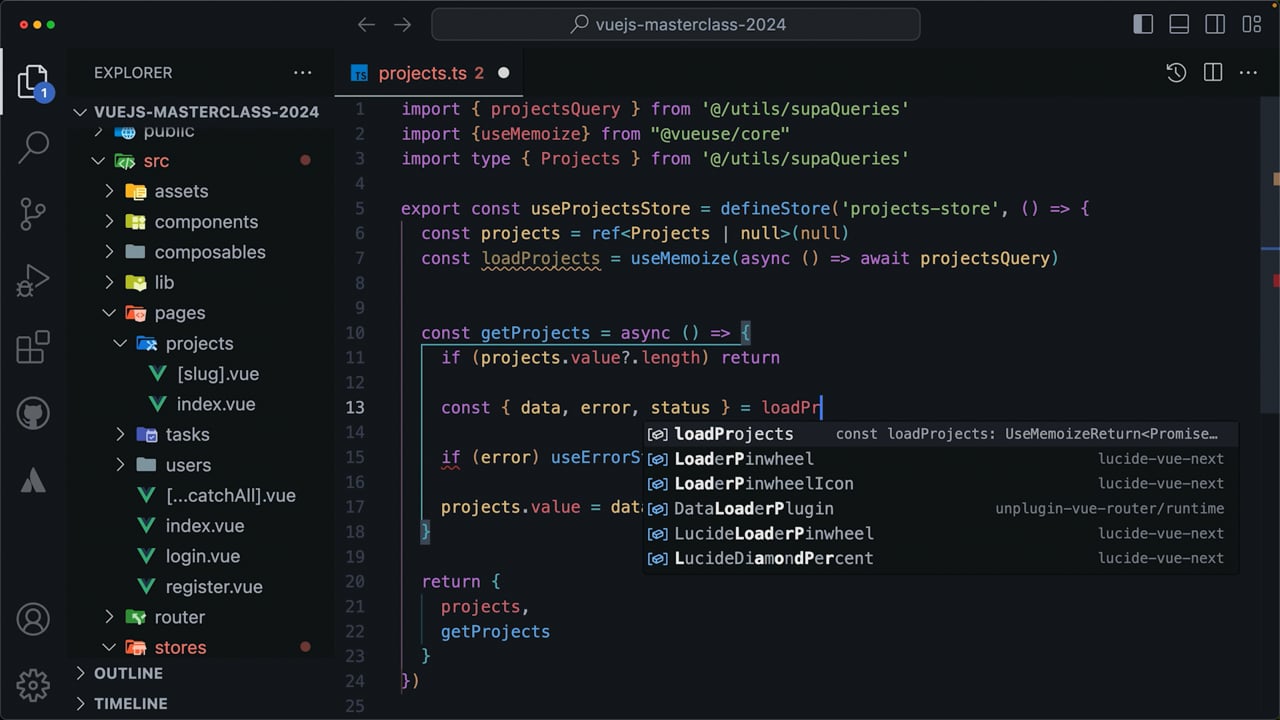
Task: Choose the LucideDiamondPercent suggestion
Action: (940, 559)
